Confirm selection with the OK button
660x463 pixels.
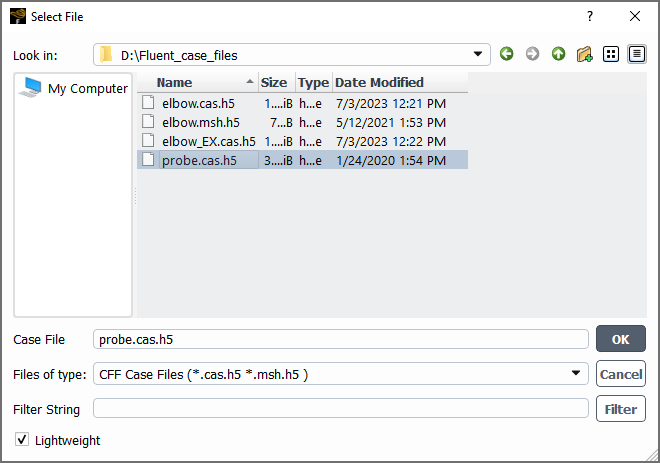620,339
